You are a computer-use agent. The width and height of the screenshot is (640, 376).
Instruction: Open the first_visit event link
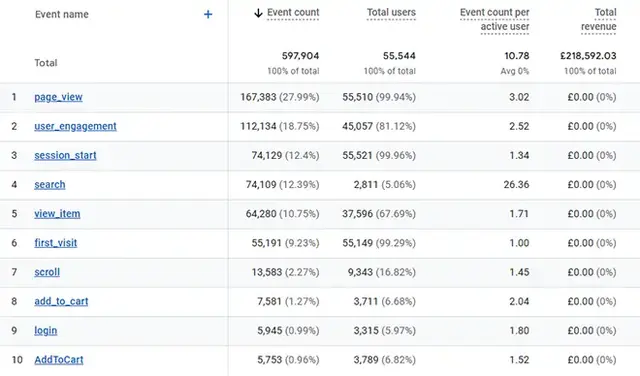[56, 243]
